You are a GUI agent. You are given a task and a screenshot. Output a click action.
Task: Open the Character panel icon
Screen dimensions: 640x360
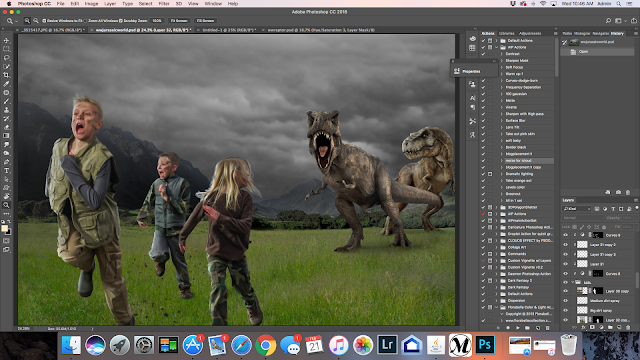coord(472,98)
